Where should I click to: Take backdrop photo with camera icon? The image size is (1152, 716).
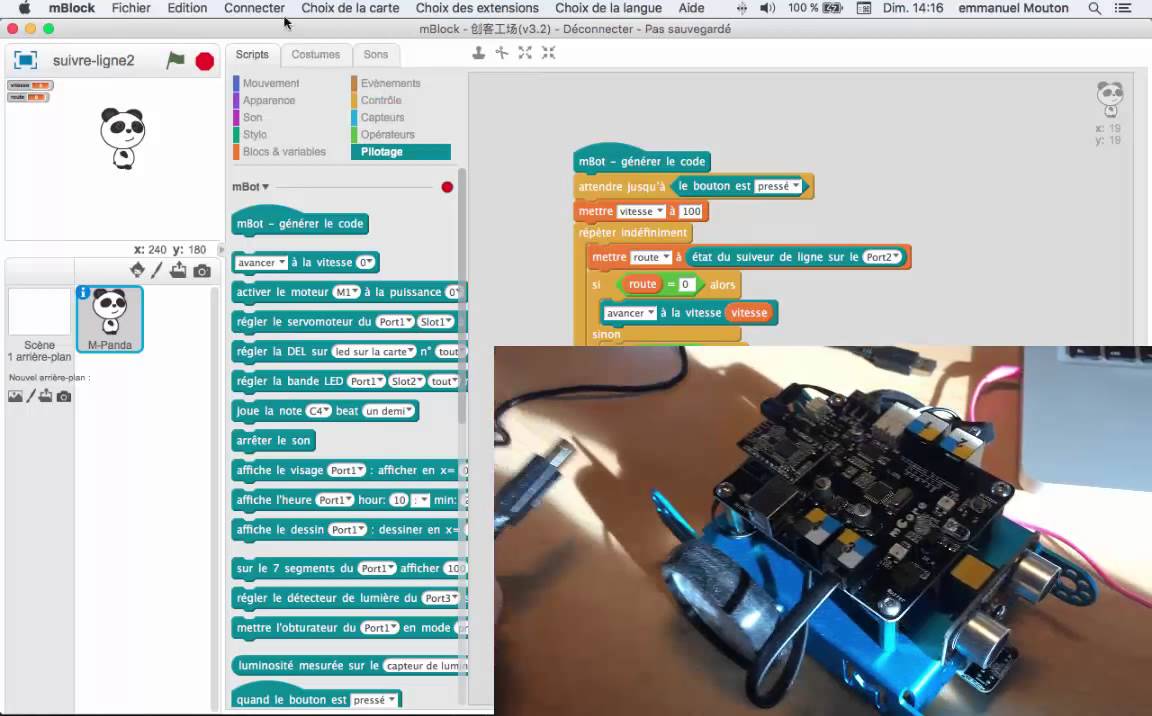coord(64,397)
